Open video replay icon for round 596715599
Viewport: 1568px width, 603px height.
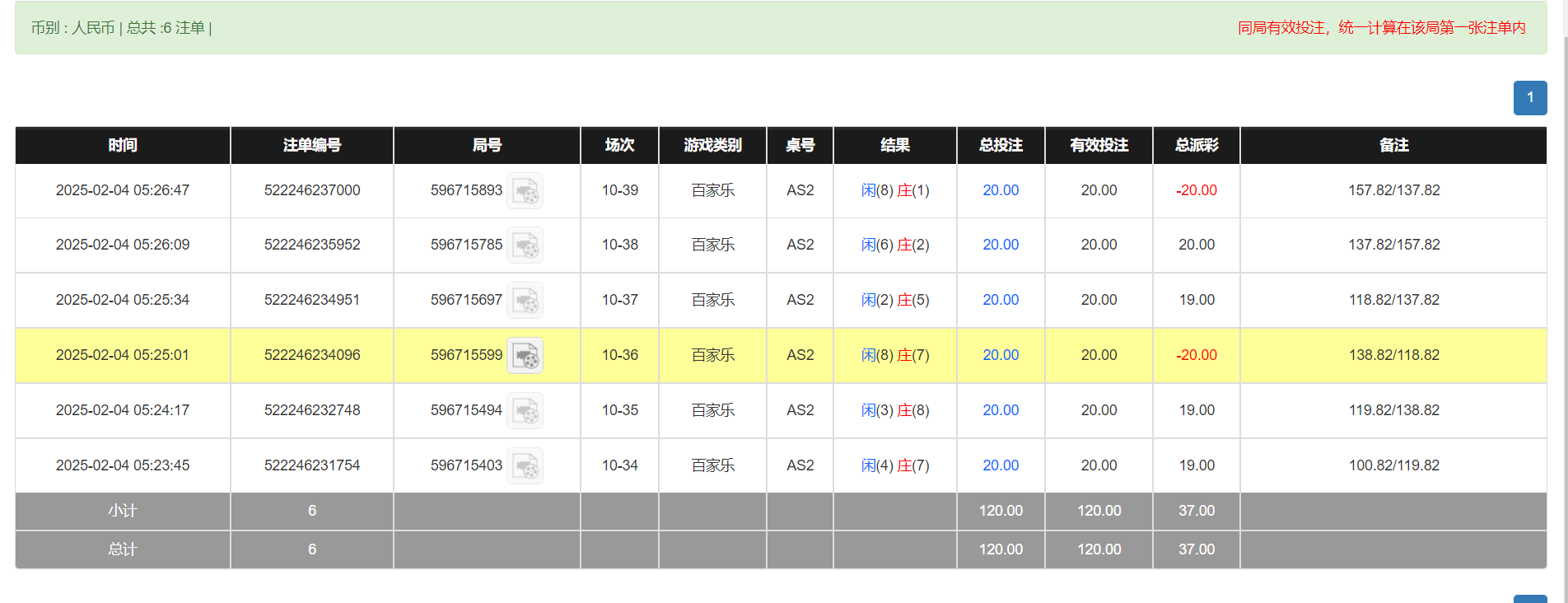[x=525, y=356]
